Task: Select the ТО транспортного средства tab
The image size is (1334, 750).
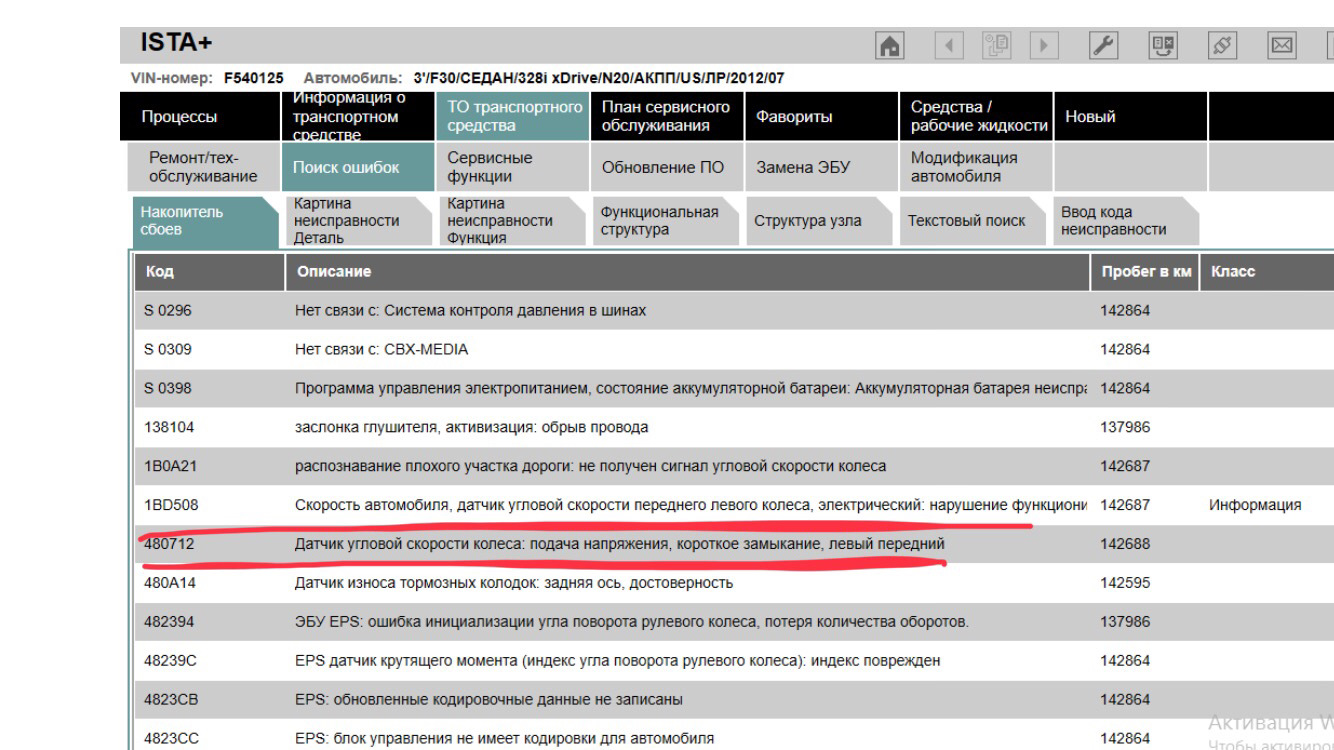Action: click(510, 117)
